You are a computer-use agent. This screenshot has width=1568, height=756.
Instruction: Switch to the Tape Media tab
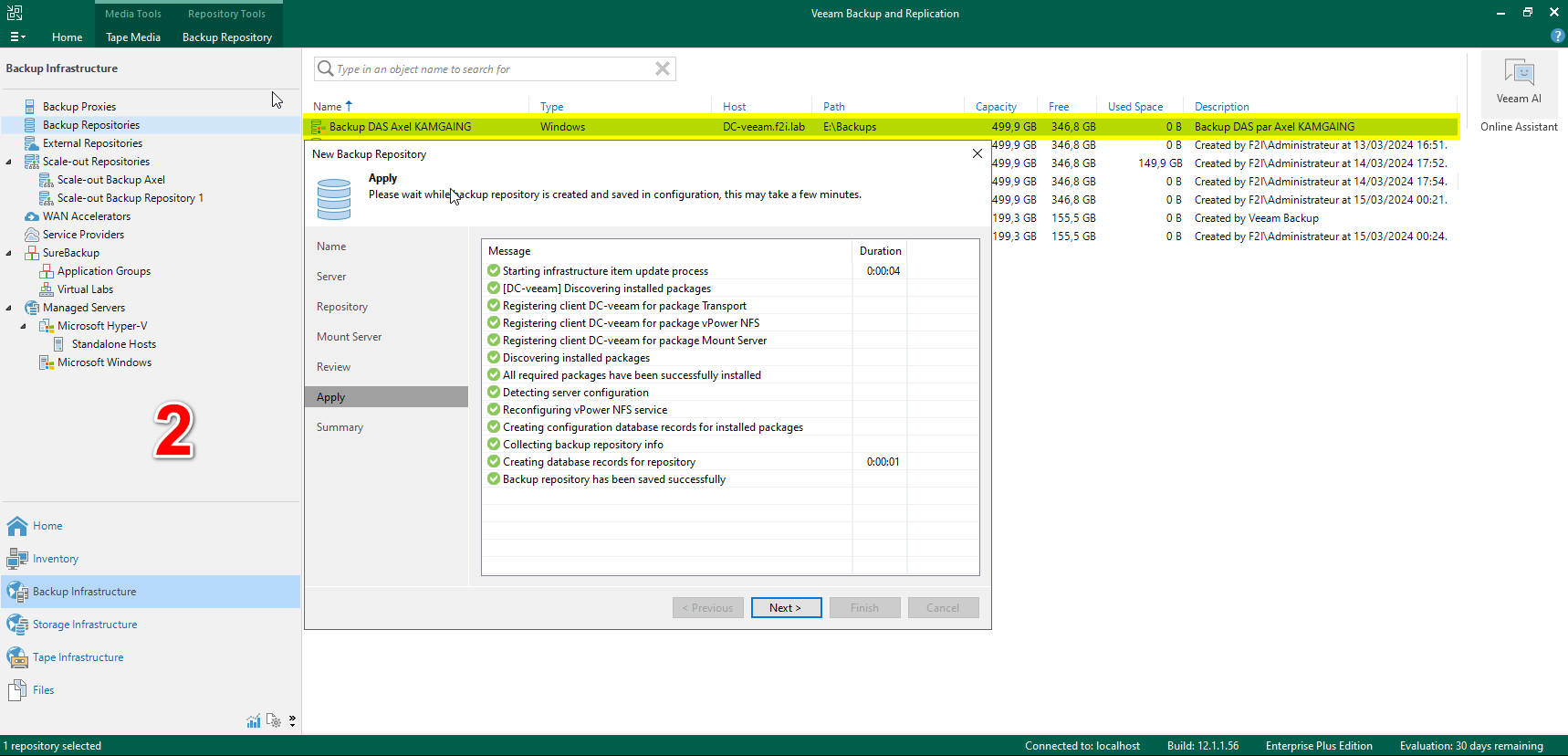pos(133,37)
